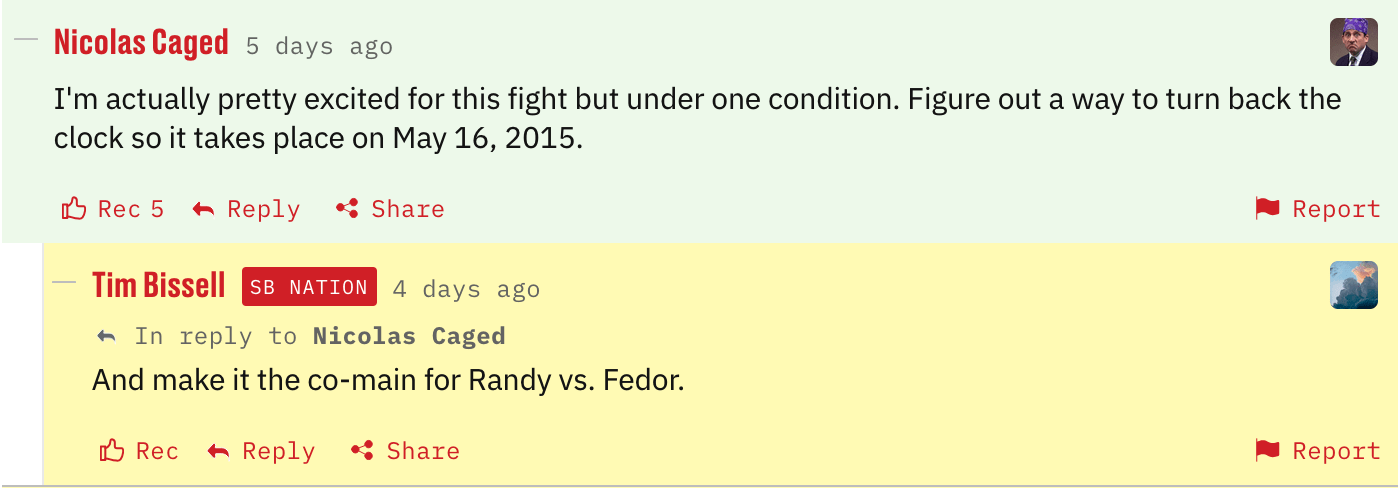The height and width of the screenshot is (488, 1398).
Task: Collapse Tim Bissell's reply
Action: (x=64, y=282)
